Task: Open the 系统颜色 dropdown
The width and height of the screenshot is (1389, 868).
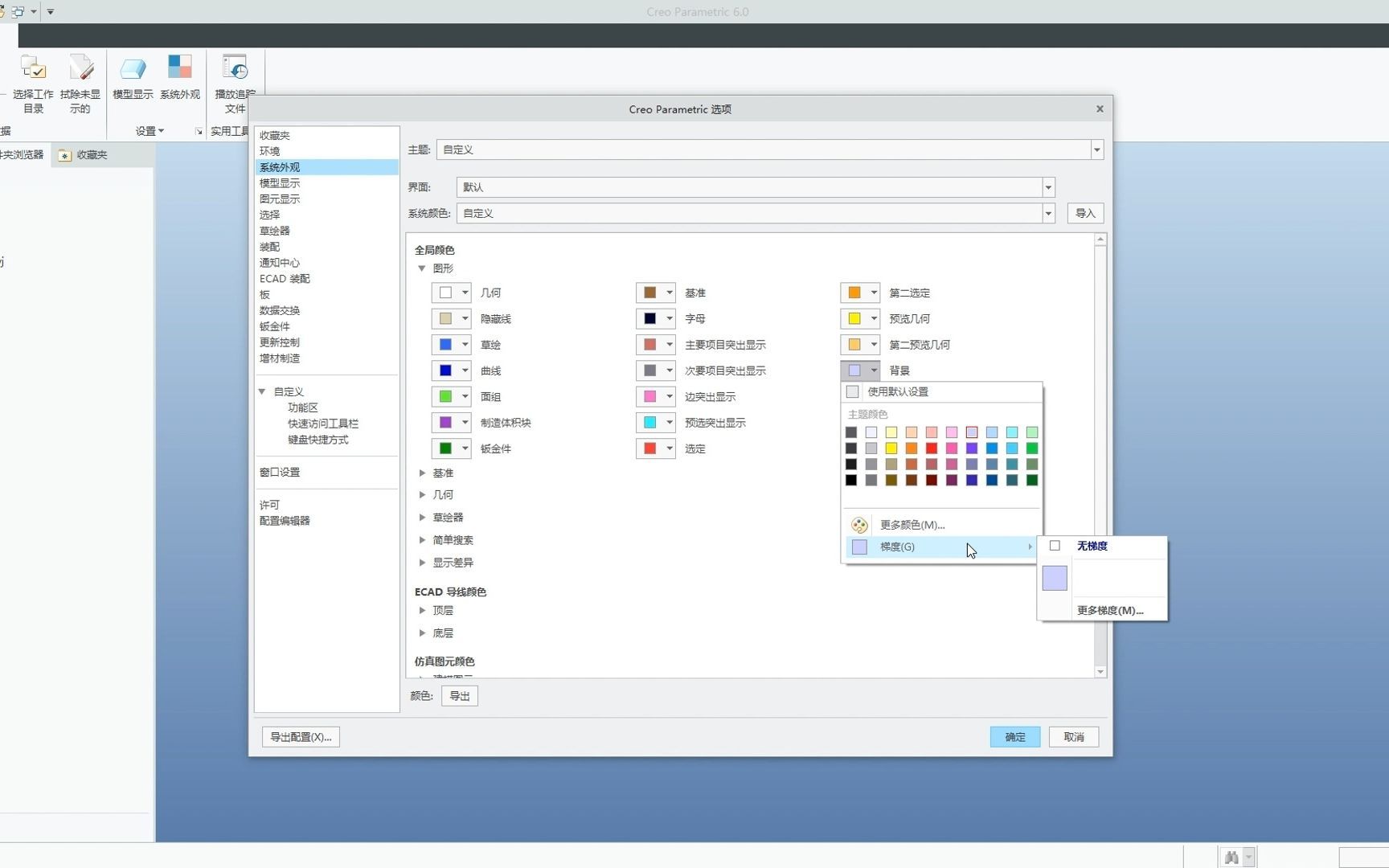Action: click(x=1048, y=213)
